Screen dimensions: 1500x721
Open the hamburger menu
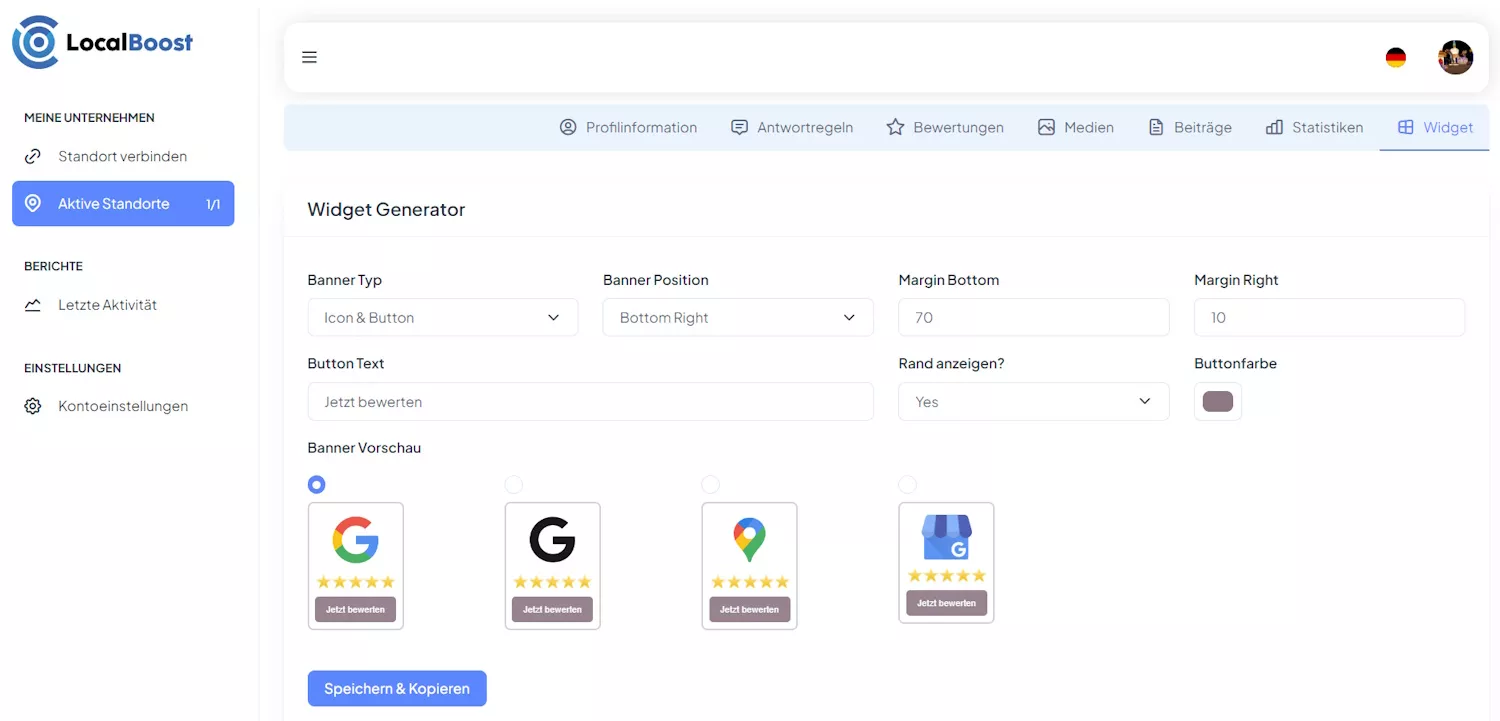310,57
